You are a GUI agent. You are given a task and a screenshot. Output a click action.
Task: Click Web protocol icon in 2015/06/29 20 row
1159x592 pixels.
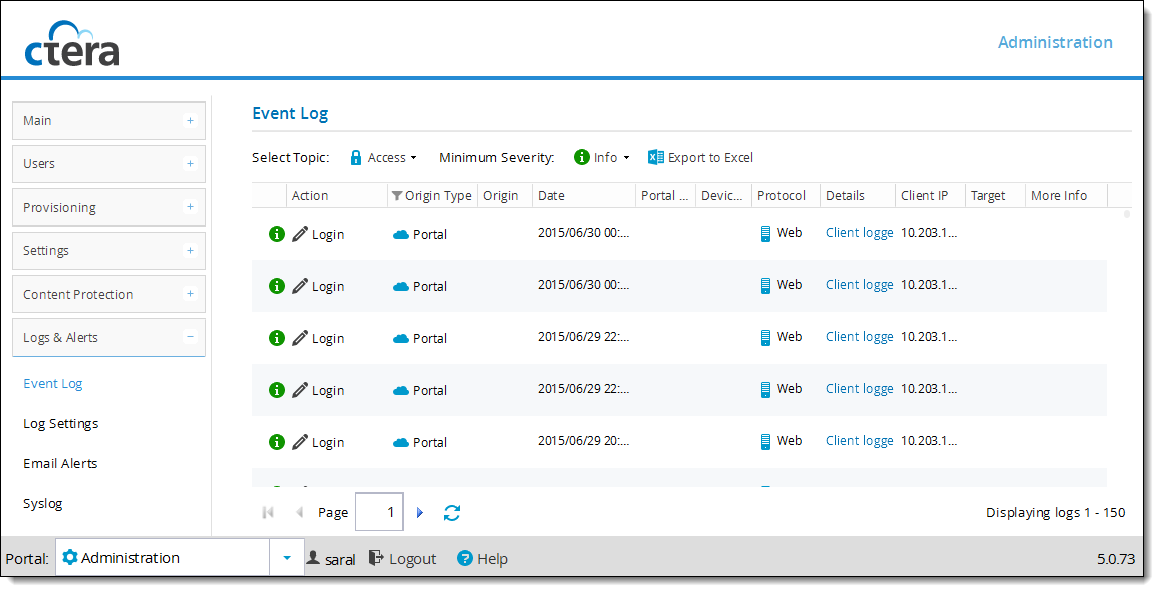765,442
